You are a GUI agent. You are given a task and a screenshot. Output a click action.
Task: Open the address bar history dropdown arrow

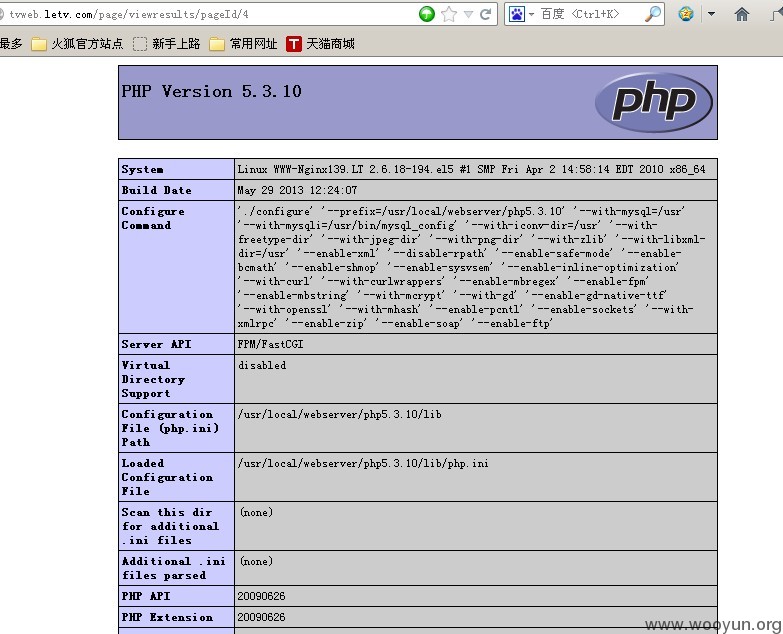click(468, 14)
